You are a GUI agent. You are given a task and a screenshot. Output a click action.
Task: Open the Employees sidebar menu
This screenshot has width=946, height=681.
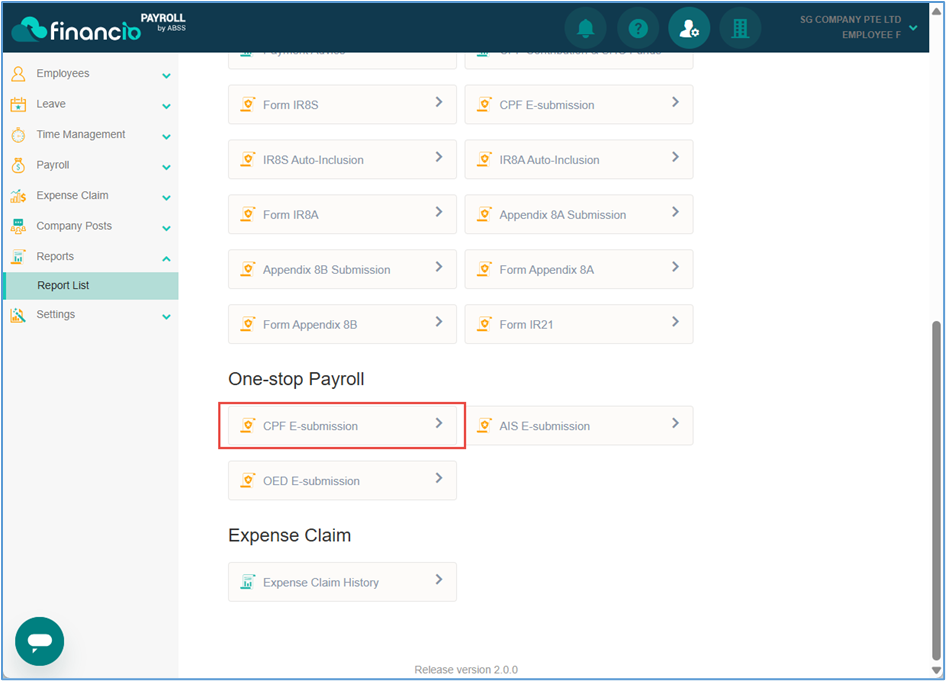pos(91,74)
